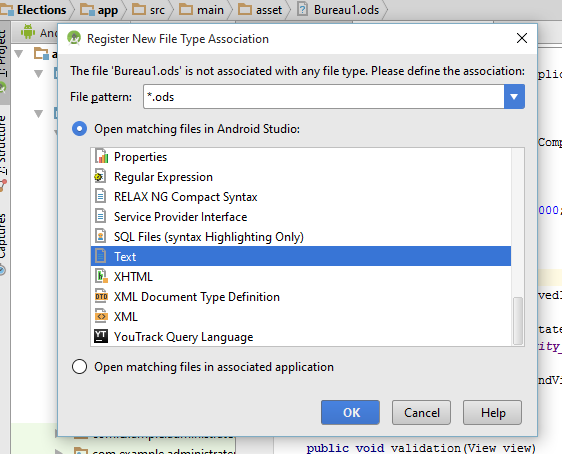This screenshot has height=454, width=562.
Task: Collapse the third project tree arrow
Action: (x=38, y=114)
